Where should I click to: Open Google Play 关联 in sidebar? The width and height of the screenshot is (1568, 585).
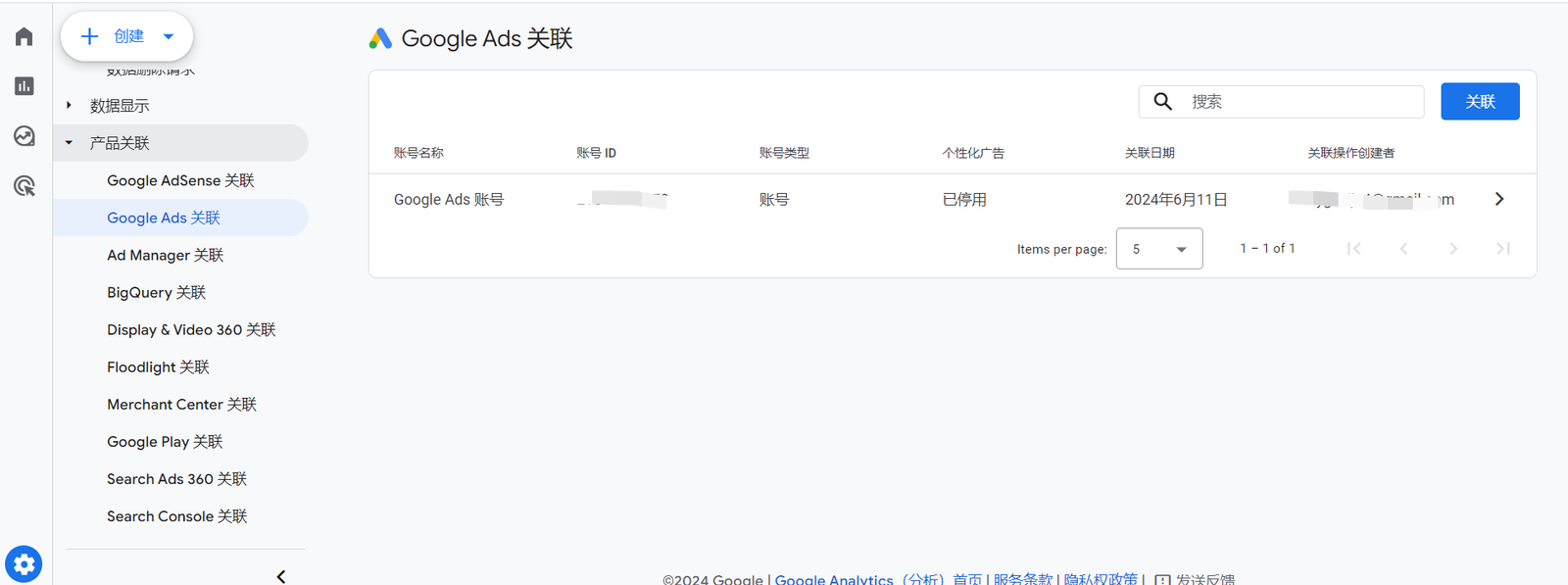[165, 441]
